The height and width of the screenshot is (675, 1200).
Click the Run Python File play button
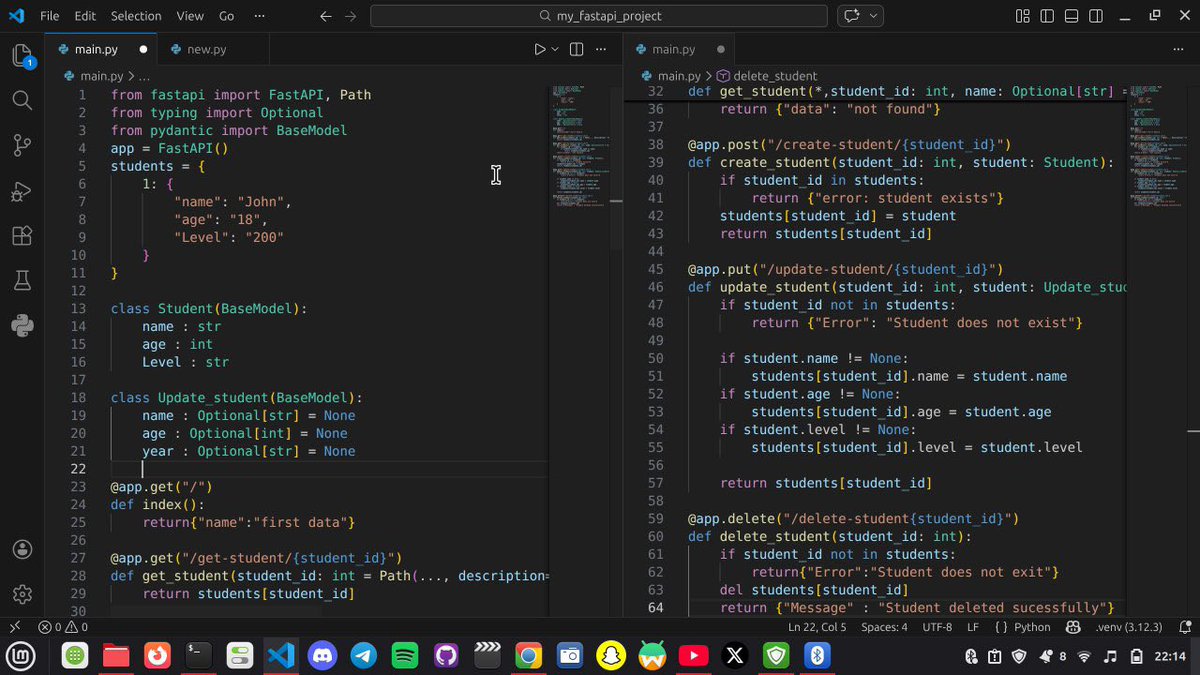[x=540, y=49]
